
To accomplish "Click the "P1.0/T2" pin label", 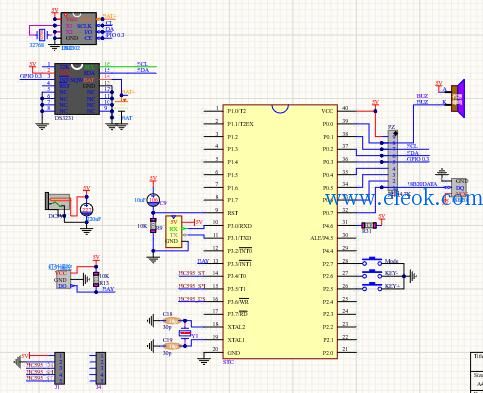I will (x=237, y=111).
